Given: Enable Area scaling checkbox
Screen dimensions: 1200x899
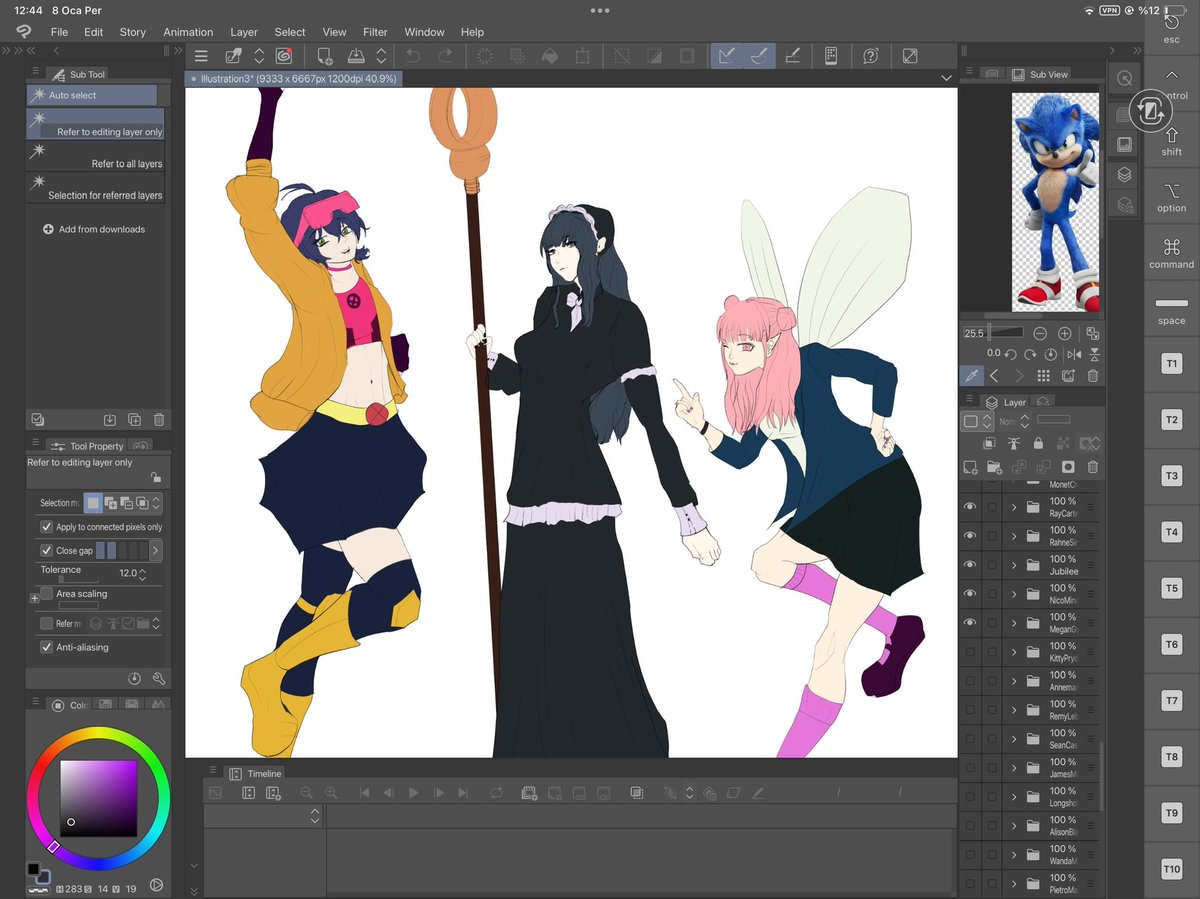Looking at the screenshot, I should tap(46, 594).
